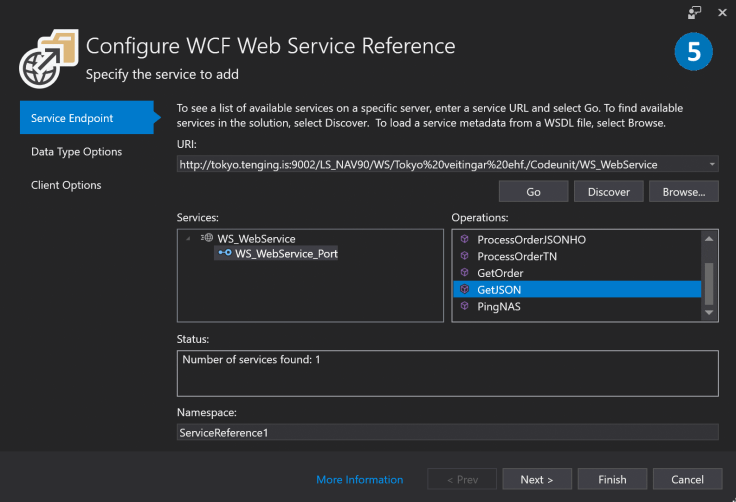The height and width of the screenshot is (502, 736).
Task: Open the Client Options page
Action: pos(66,185)
